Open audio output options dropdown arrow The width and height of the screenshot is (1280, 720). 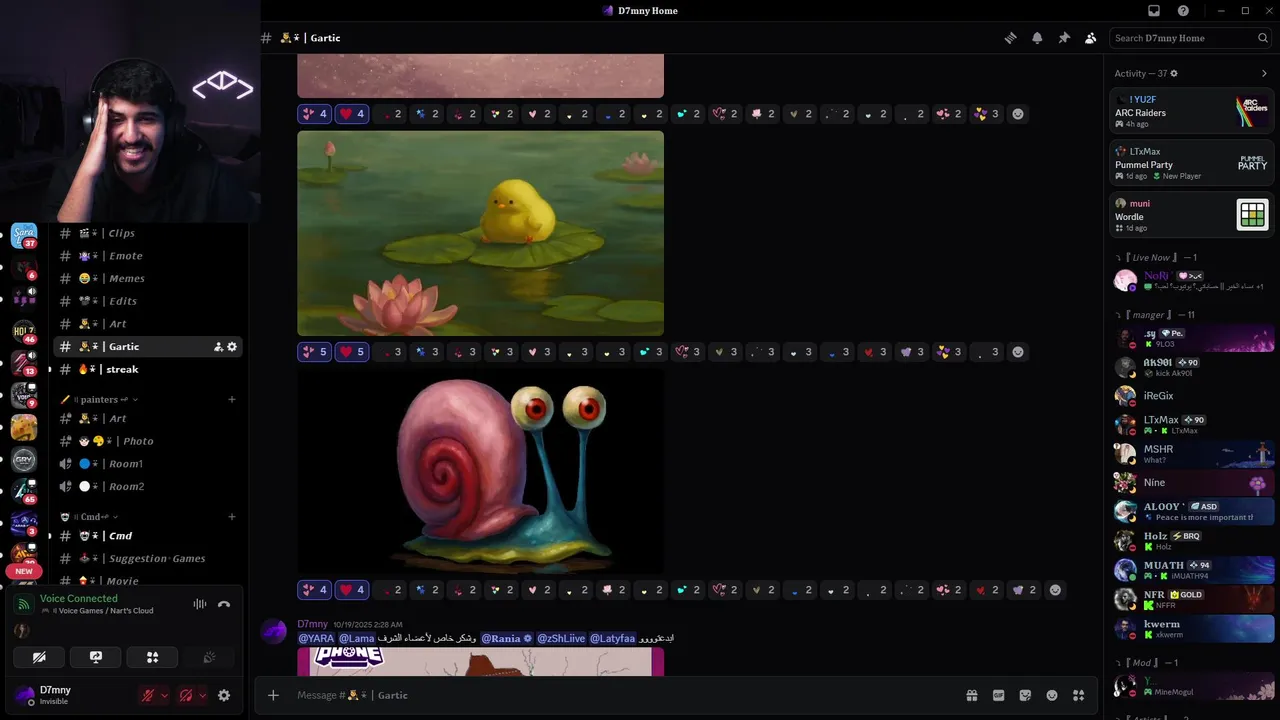202,695
